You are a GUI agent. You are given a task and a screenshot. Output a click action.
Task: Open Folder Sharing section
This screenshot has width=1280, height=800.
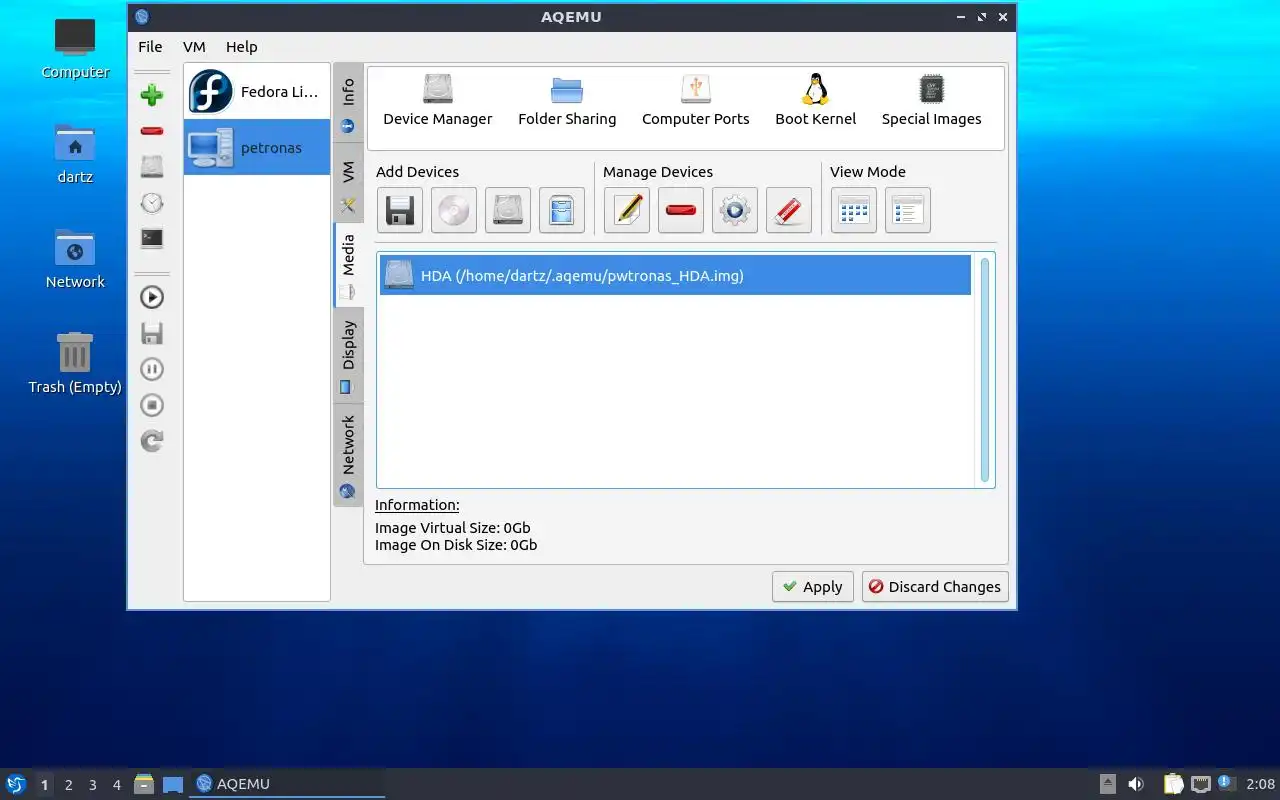pyautogui.click(x=567, y=101)
